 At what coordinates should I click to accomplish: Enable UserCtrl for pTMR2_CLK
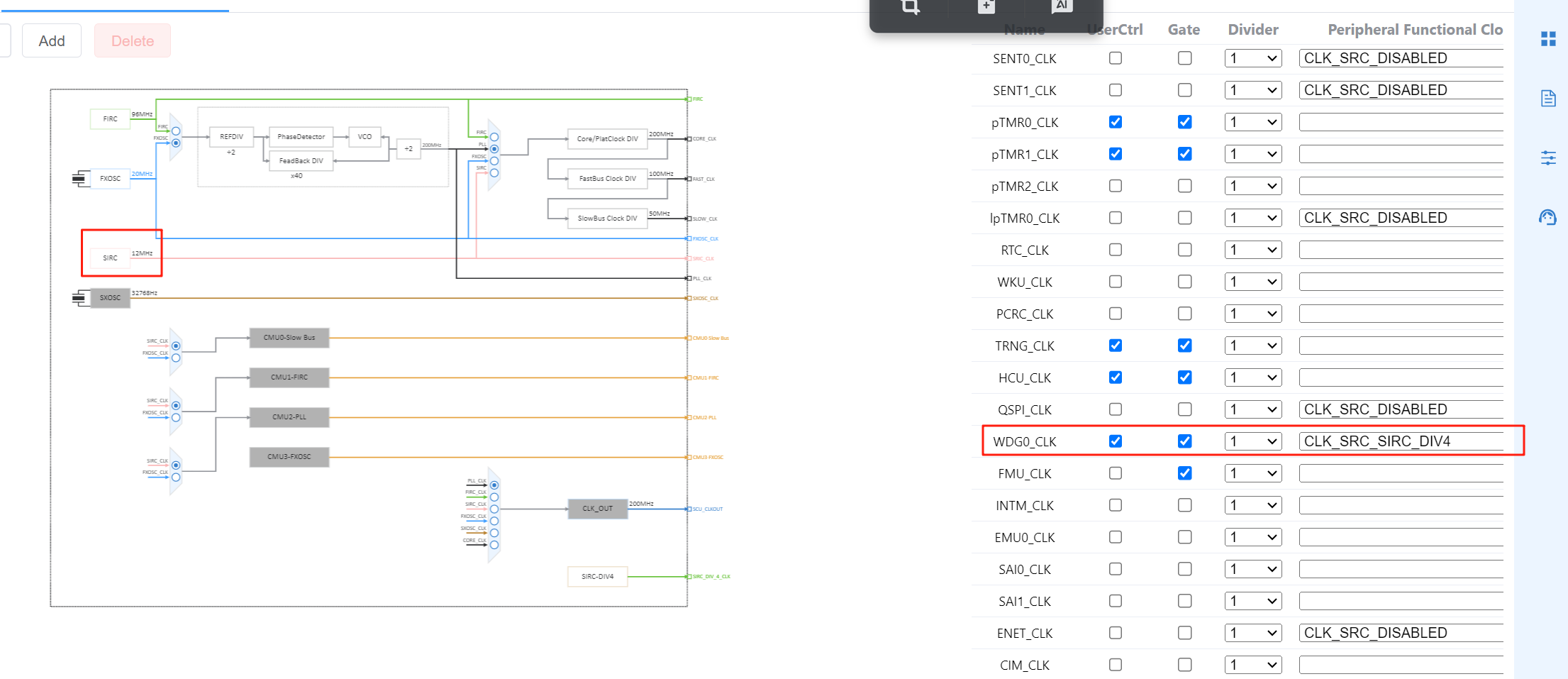click(x=1116, y=186)
